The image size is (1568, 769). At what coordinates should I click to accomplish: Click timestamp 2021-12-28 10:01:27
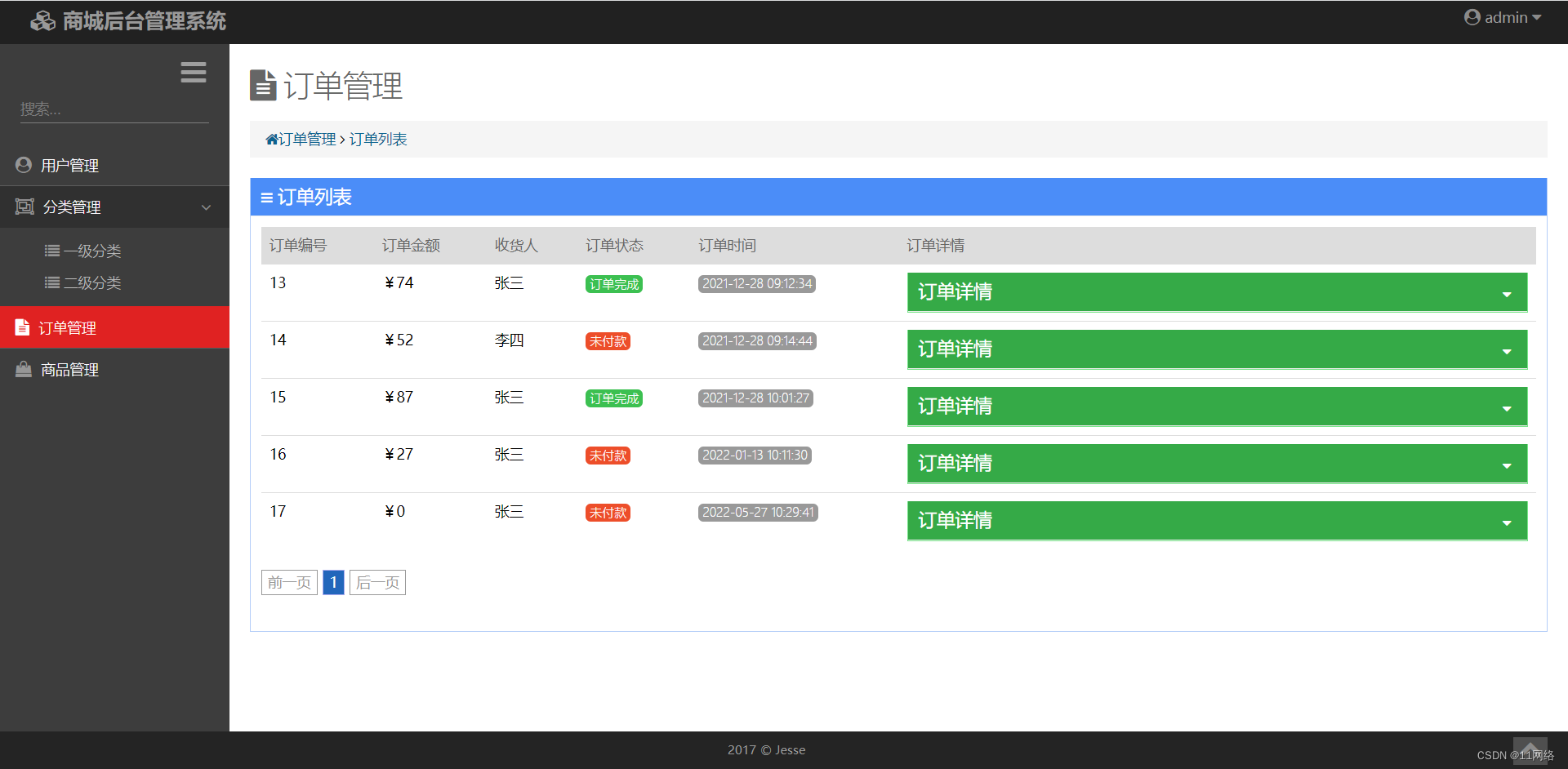point(755,398)
